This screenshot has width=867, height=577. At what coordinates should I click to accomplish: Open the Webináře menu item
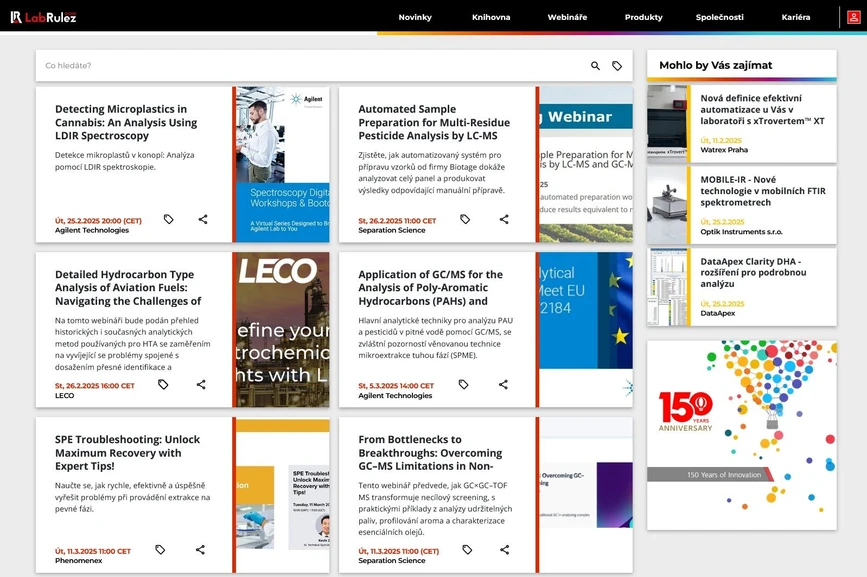click(566, 17)
